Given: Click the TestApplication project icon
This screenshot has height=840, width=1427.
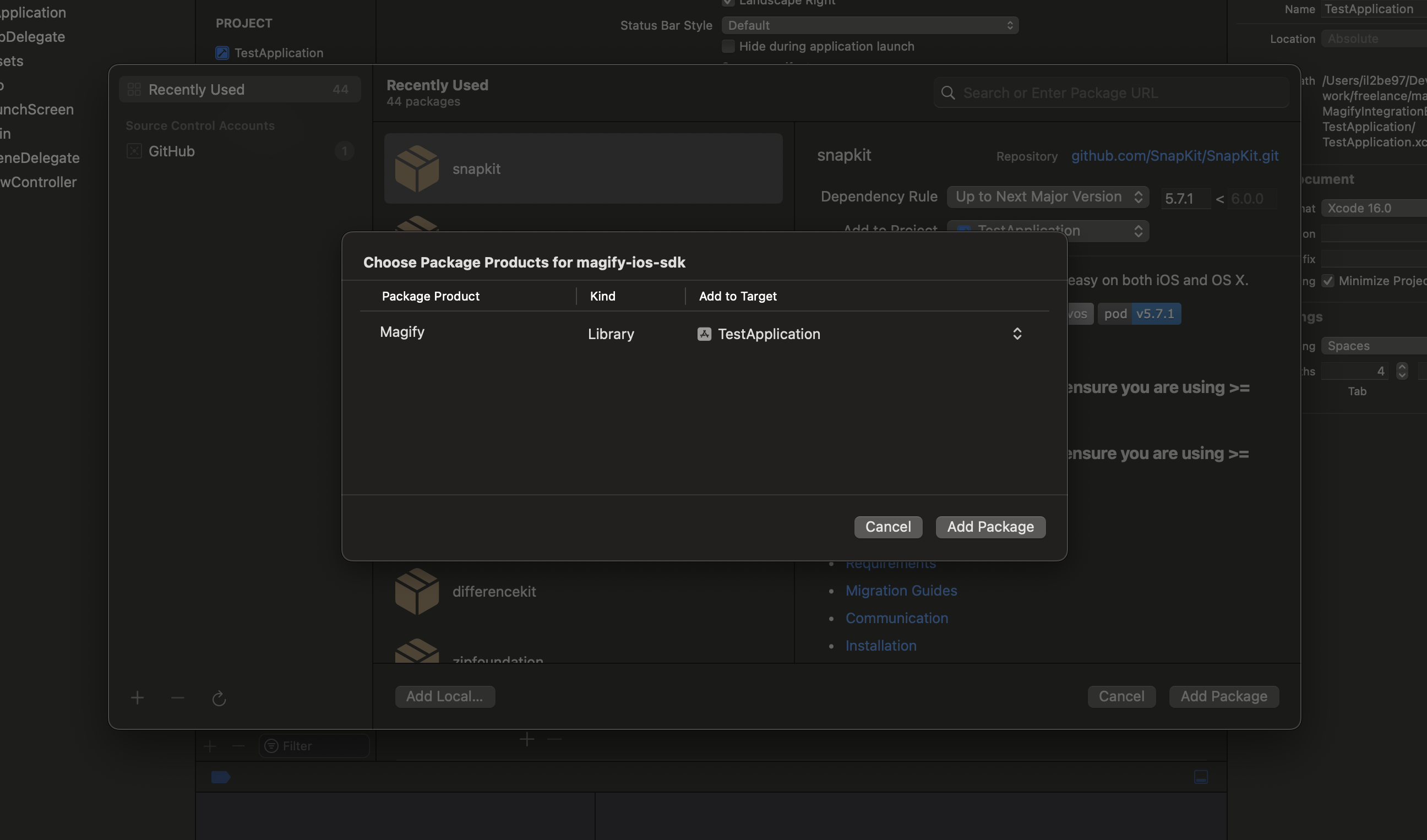Looking at the screenshot, I should (x=222, y=53).
